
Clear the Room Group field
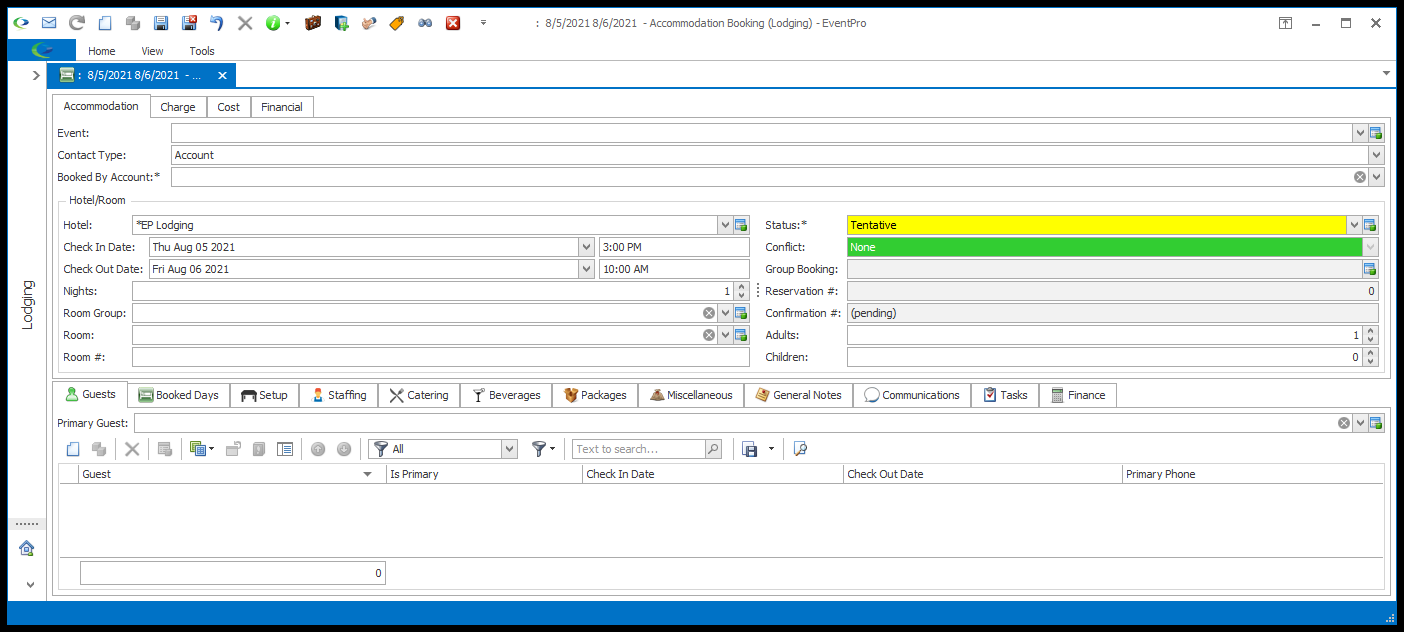coord(709,313)
